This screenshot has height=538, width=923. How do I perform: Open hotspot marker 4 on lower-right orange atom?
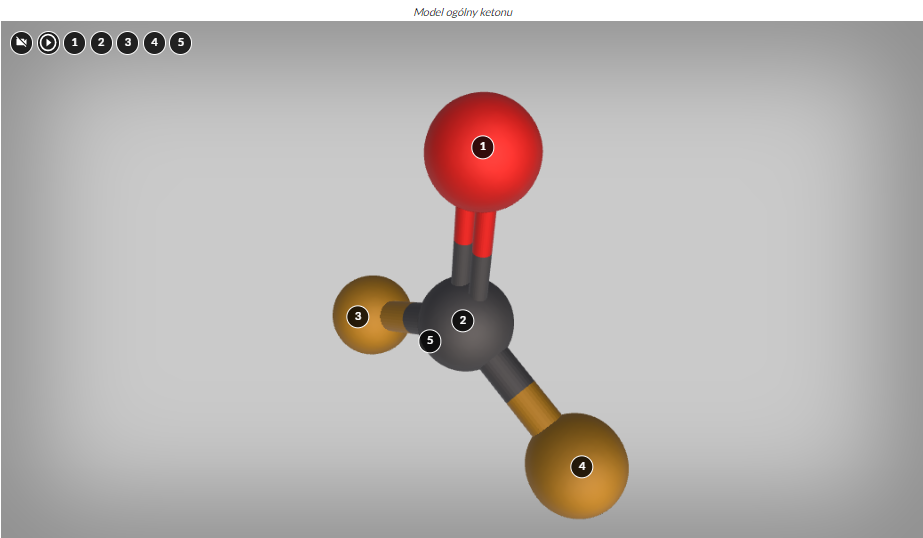581,466
